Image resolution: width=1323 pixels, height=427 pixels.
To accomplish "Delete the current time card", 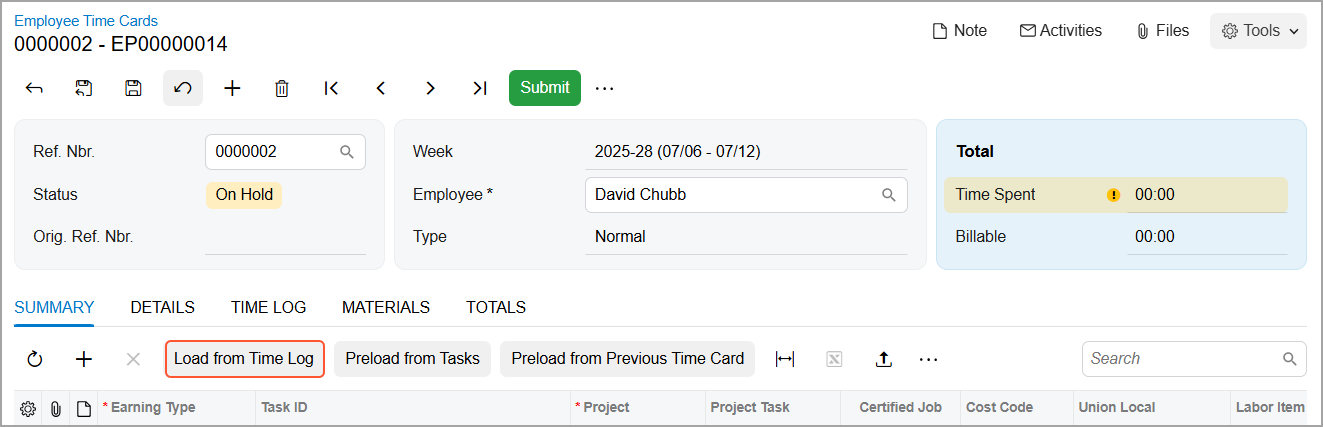I will 282,88.
